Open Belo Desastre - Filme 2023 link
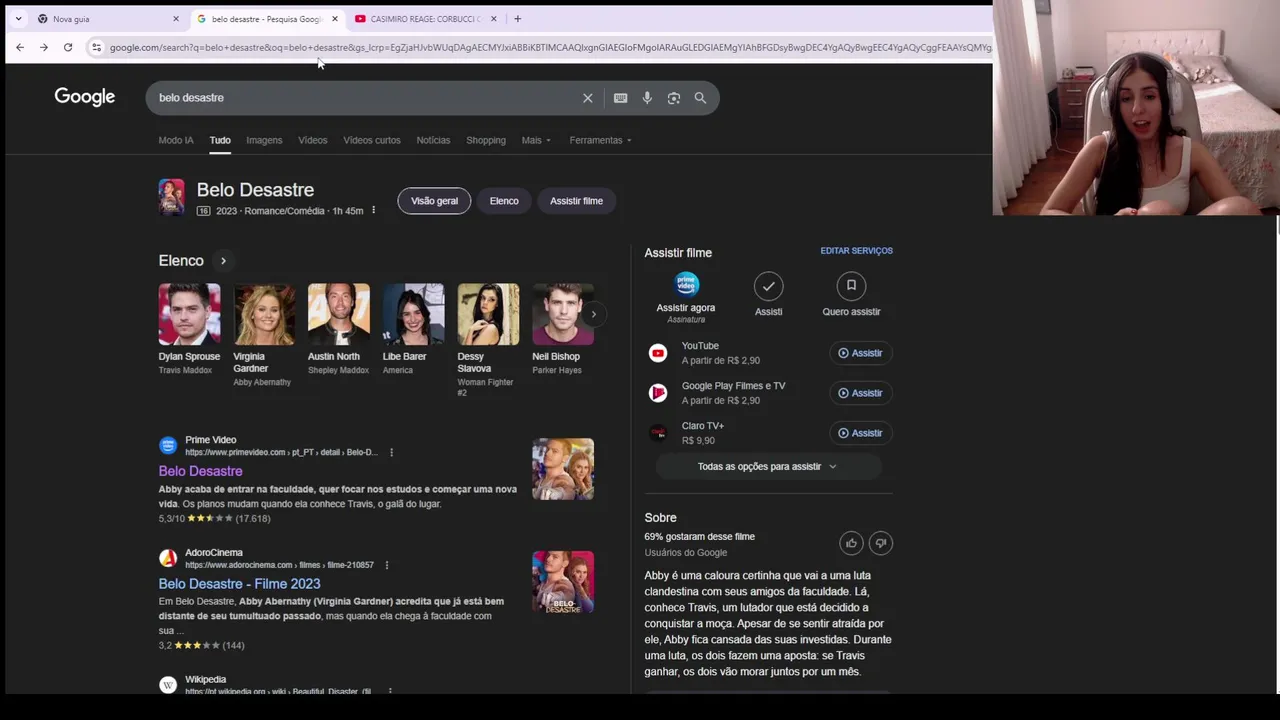 [239, 584]
